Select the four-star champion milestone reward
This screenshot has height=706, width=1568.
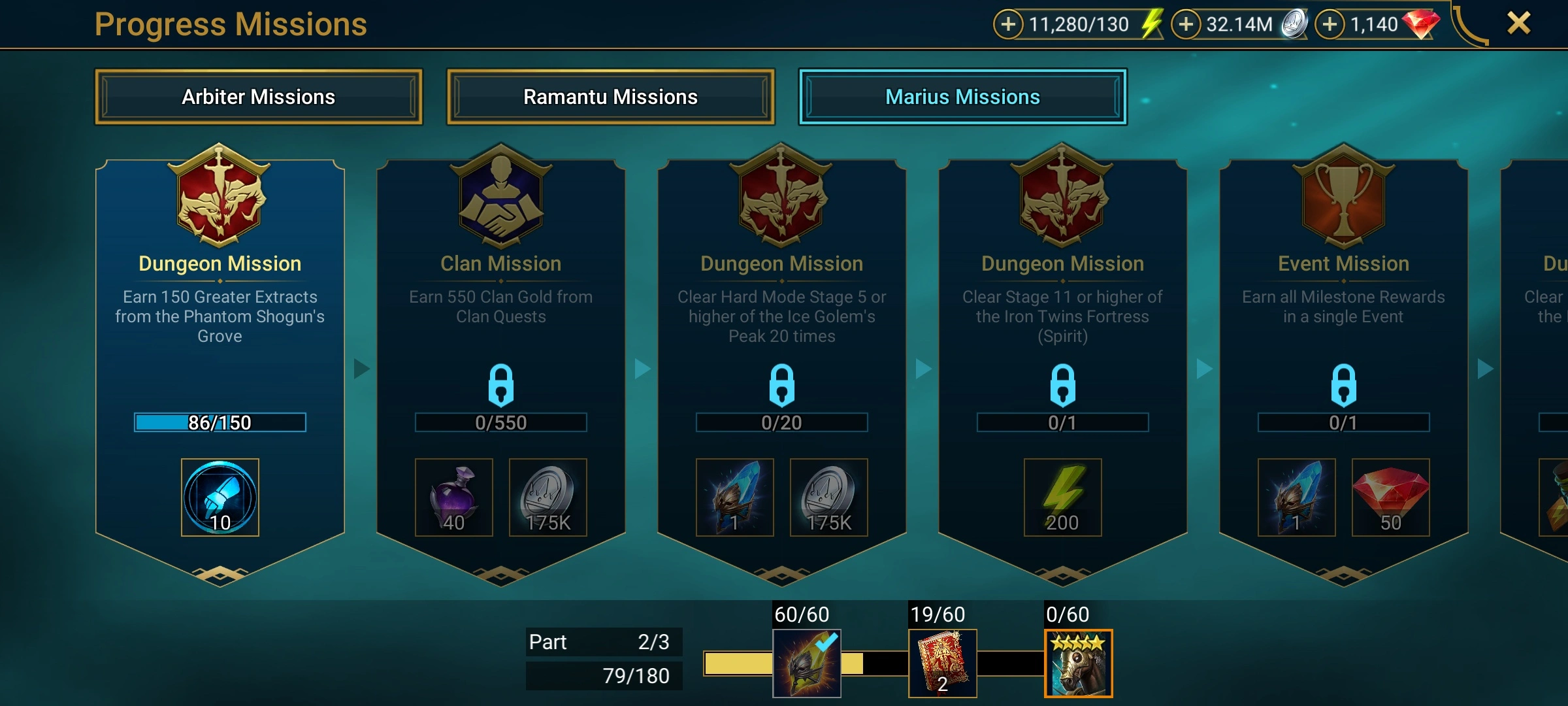point(1078,664)
